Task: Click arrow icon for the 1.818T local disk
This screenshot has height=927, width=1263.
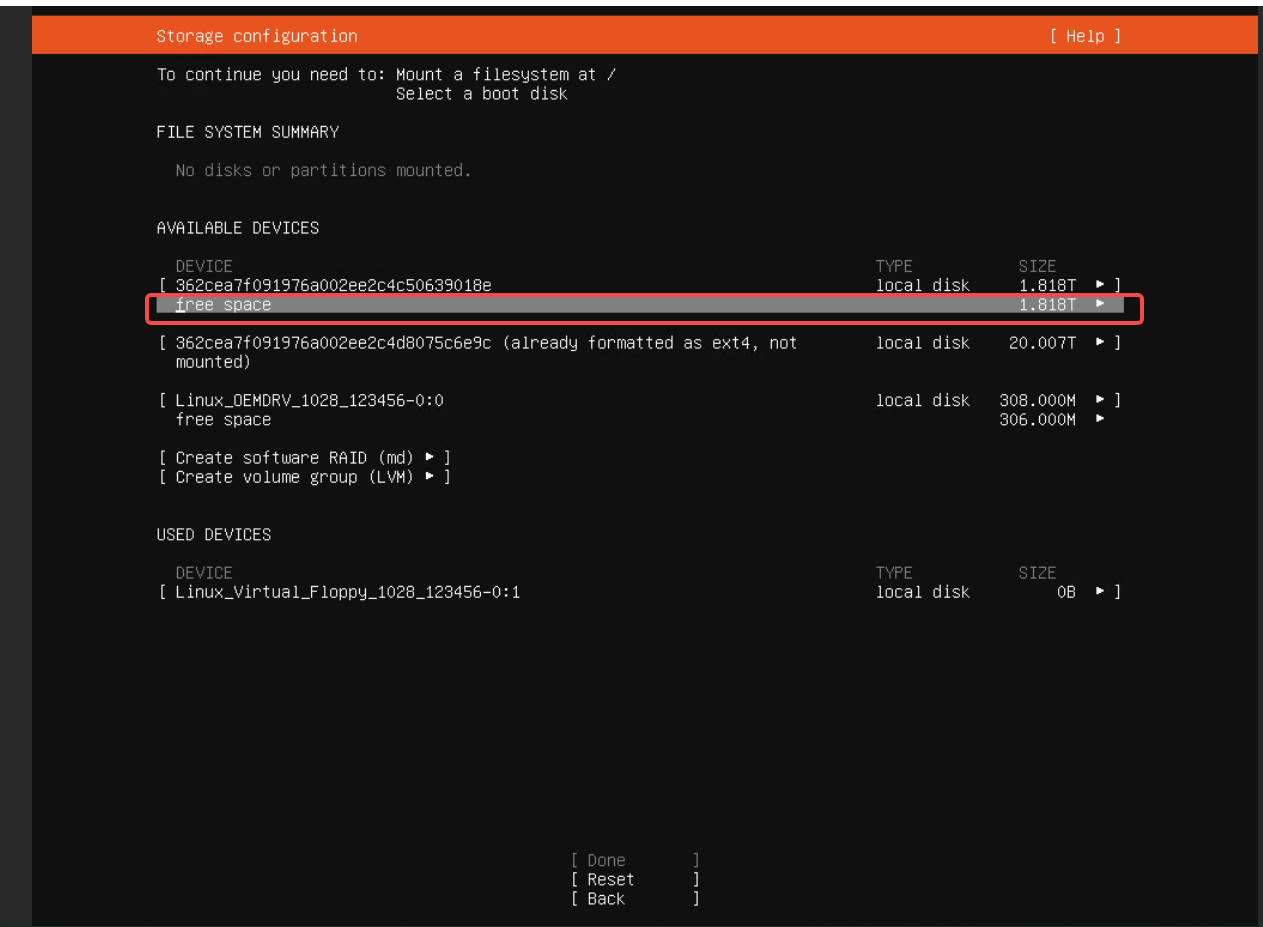Action: pos(1100,286)
